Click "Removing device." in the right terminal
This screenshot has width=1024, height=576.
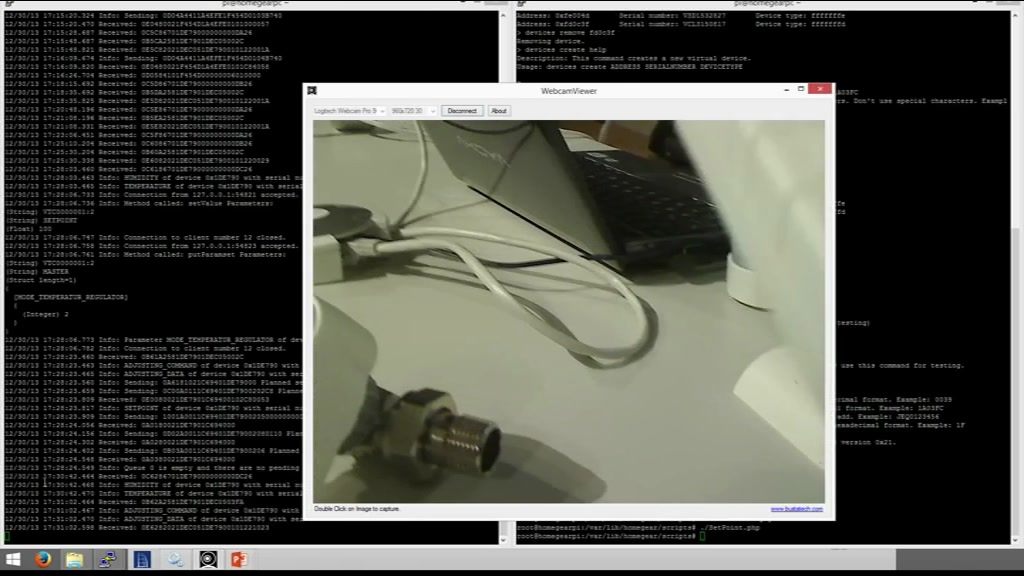(x=551, y=41)
